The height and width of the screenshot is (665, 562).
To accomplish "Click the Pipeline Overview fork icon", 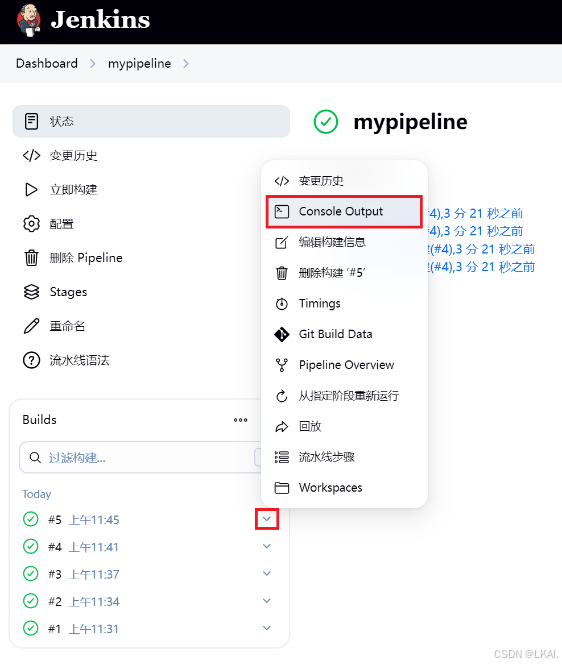I will (282, 365).
